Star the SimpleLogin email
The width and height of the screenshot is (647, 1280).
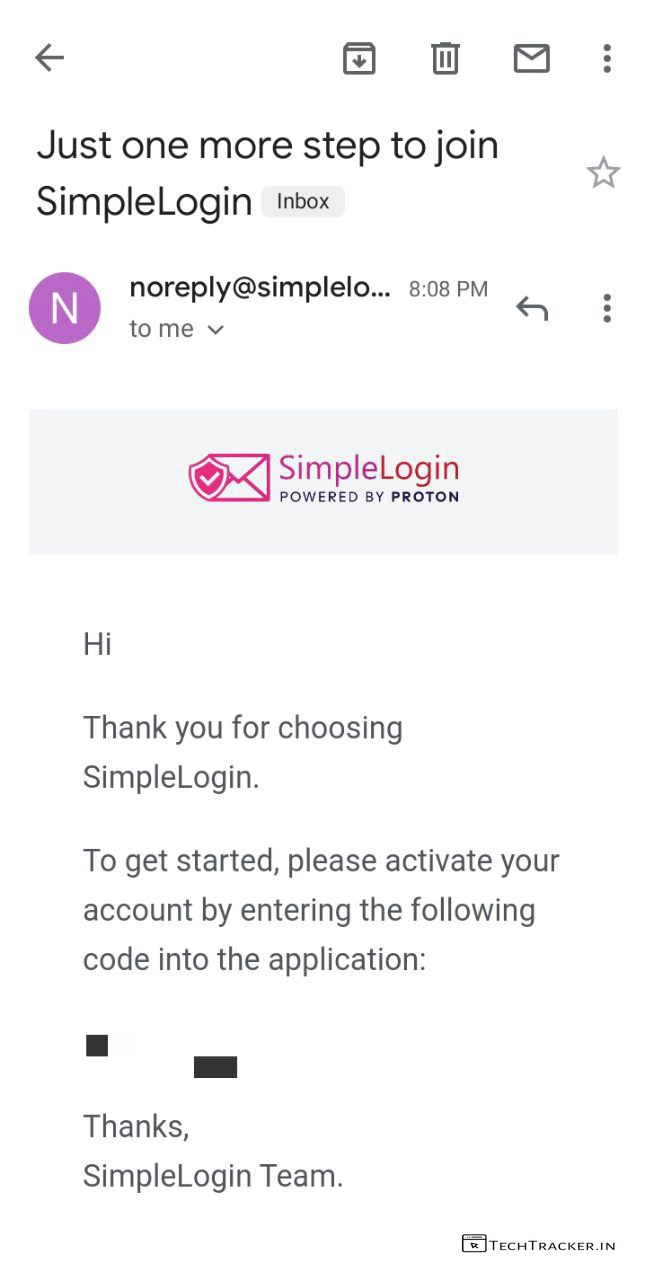tap(603, 174)
